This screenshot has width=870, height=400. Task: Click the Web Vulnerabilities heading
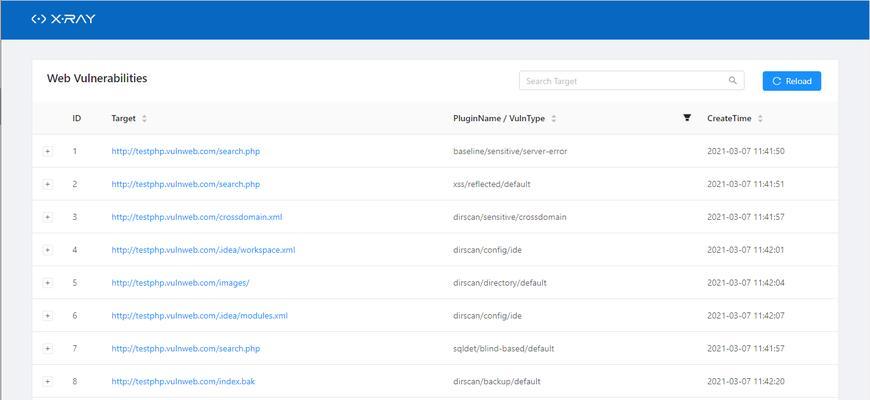pos(97,78)
